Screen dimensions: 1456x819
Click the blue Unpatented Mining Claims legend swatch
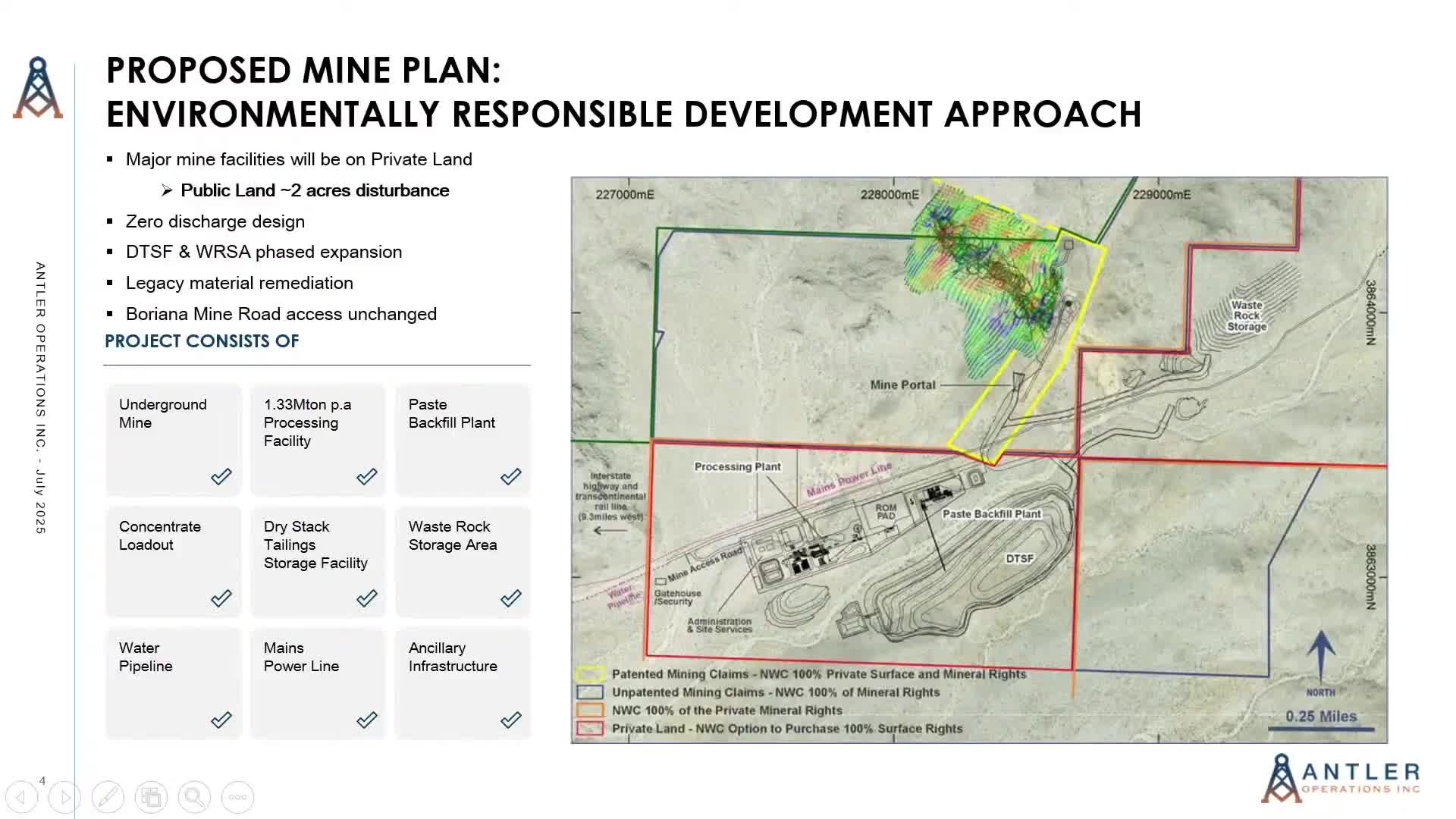[x=590, y=692]
